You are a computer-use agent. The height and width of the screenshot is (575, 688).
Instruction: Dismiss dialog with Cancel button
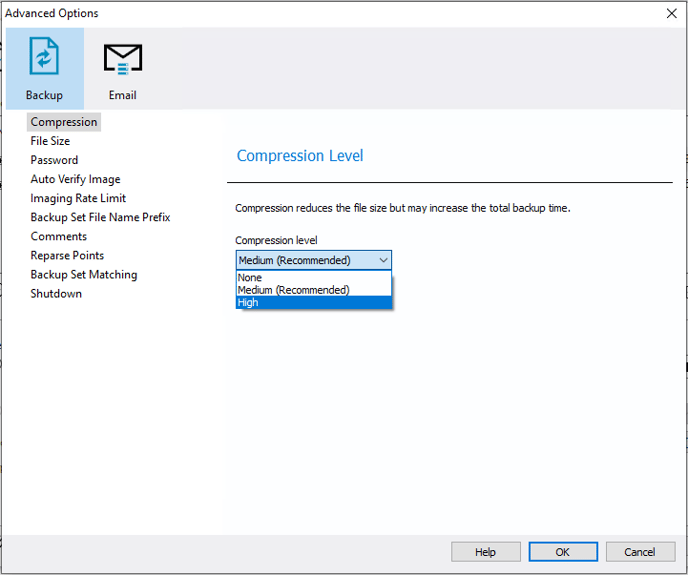click(x=640, y=552)
